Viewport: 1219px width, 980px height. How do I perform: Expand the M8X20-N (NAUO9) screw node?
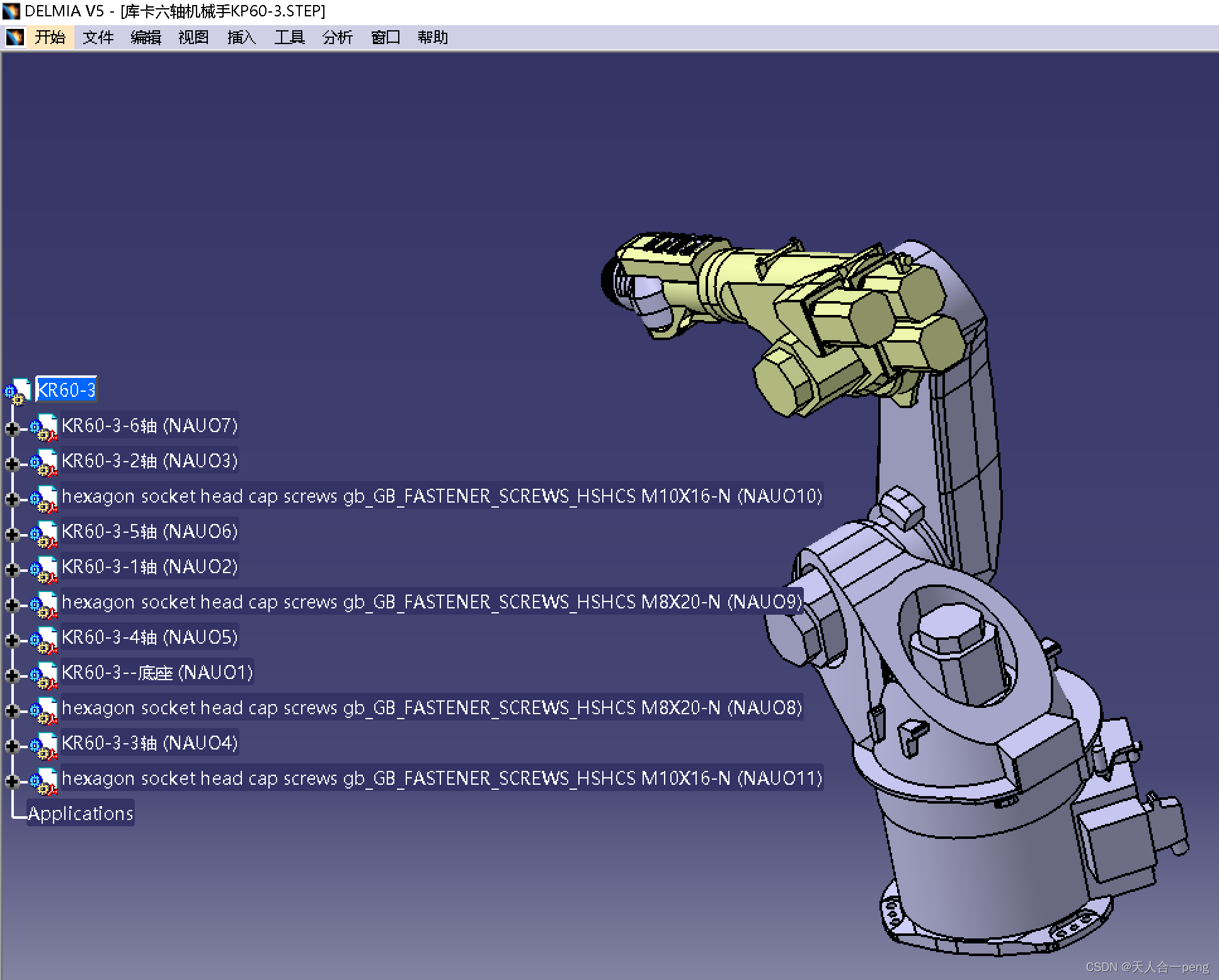(x=11, y=605)
